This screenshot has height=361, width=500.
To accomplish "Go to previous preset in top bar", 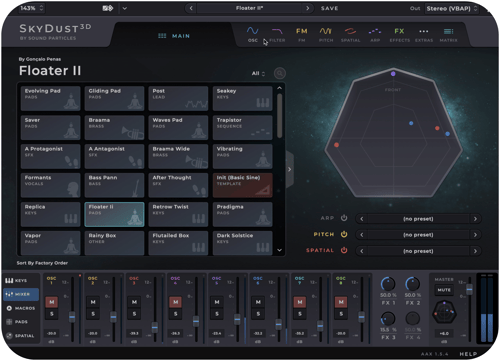I will 191,8.
